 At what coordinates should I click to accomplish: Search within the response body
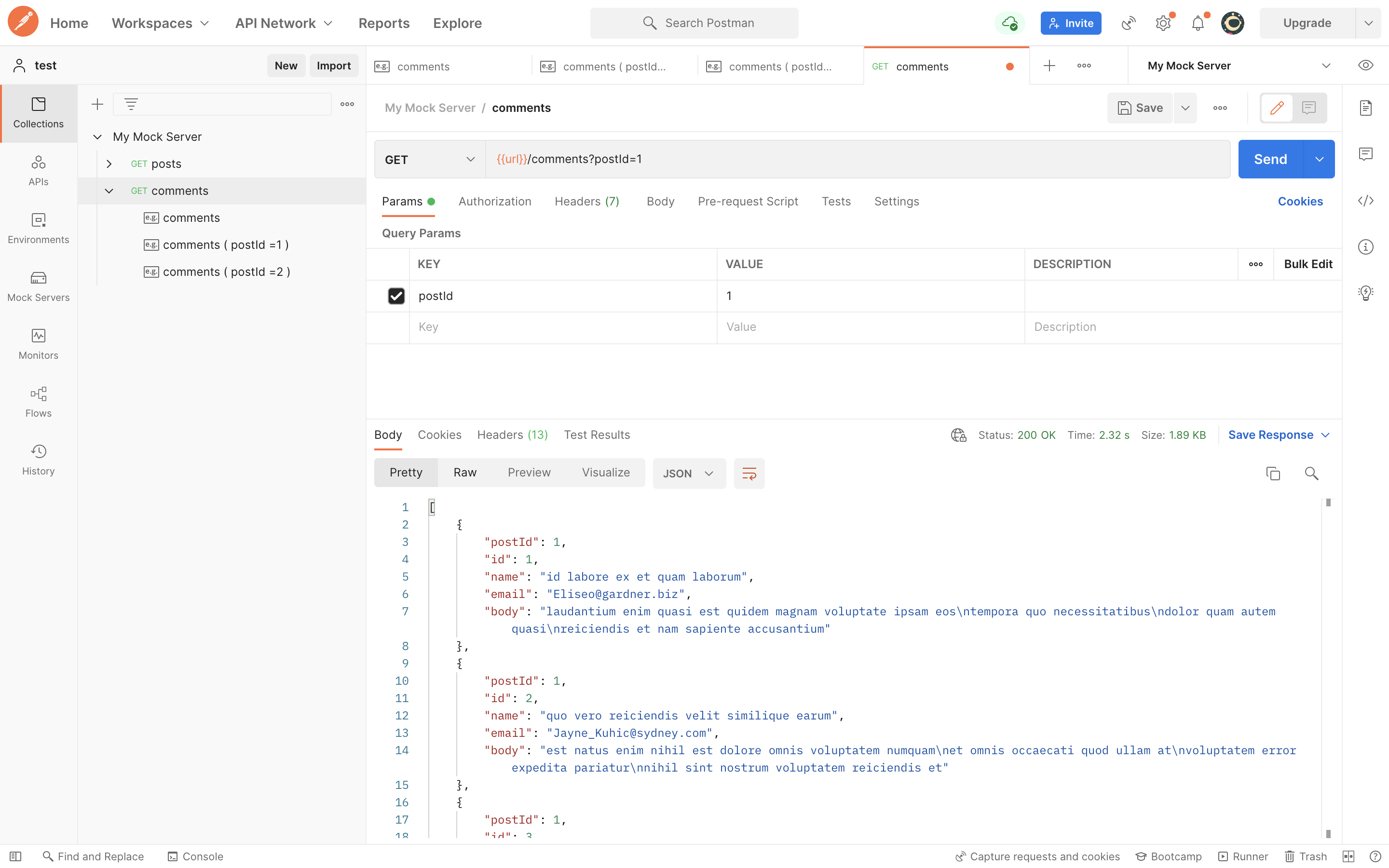[x=1311, y=473]
